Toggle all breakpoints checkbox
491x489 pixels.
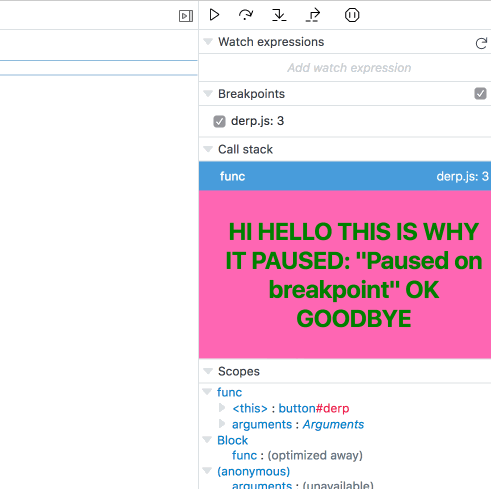click(480, 94)
